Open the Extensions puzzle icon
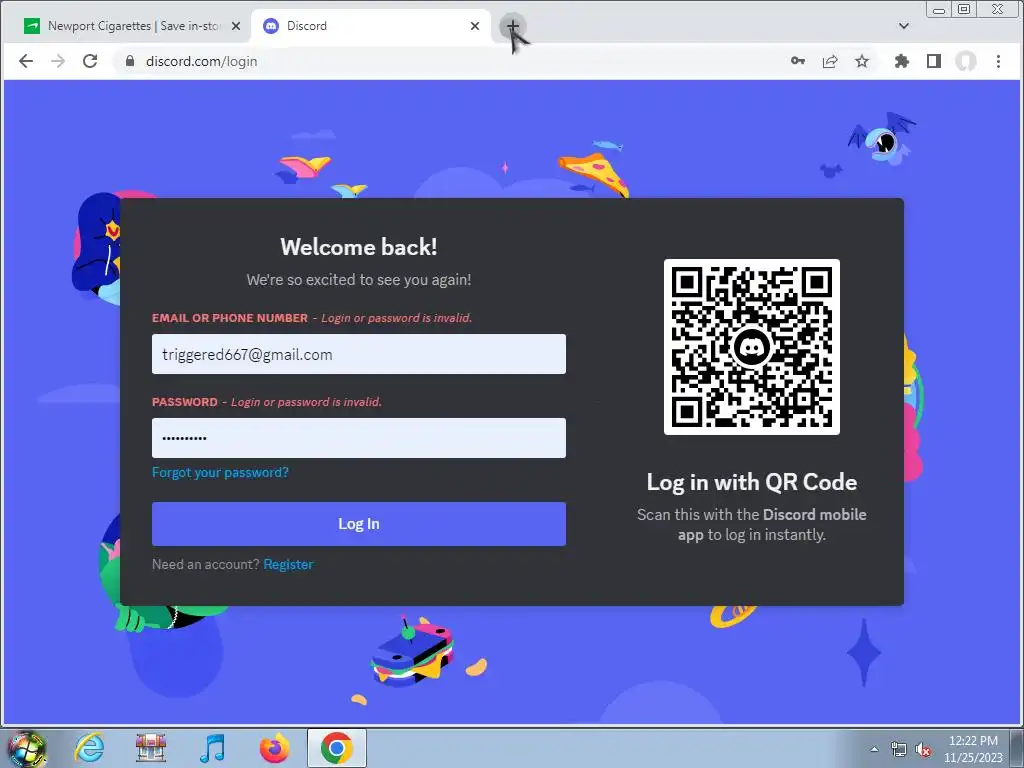This screenshot has height=768, width=1024. [x=902, y=61]
